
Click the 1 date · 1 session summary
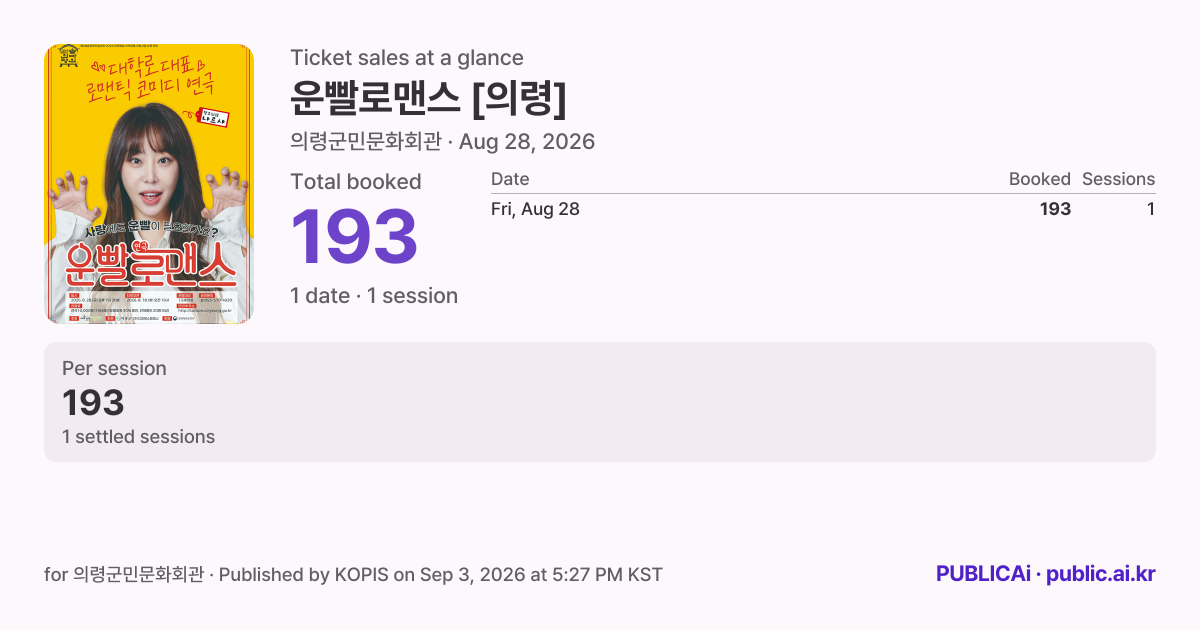point(374,296)
